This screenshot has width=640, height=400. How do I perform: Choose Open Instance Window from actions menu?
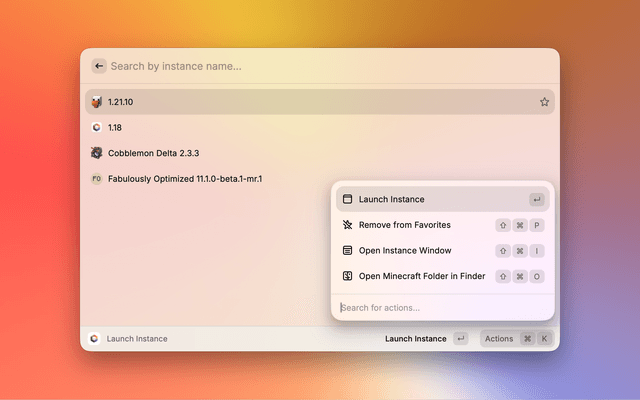[x=404, y=250]
